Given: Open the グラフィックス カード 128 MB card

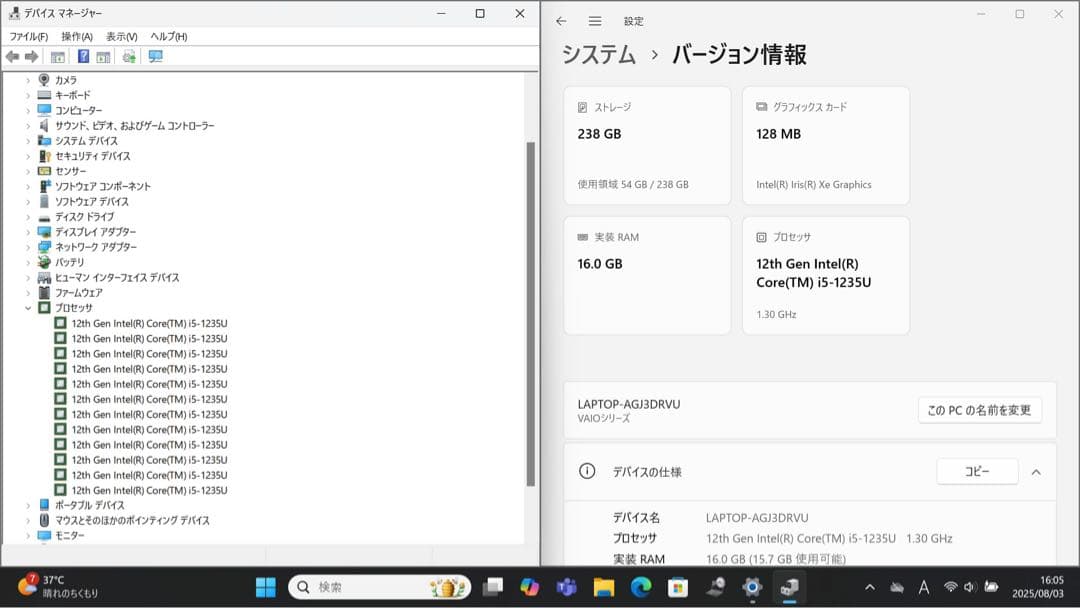Looking at the screenshot, I should 826,145.
